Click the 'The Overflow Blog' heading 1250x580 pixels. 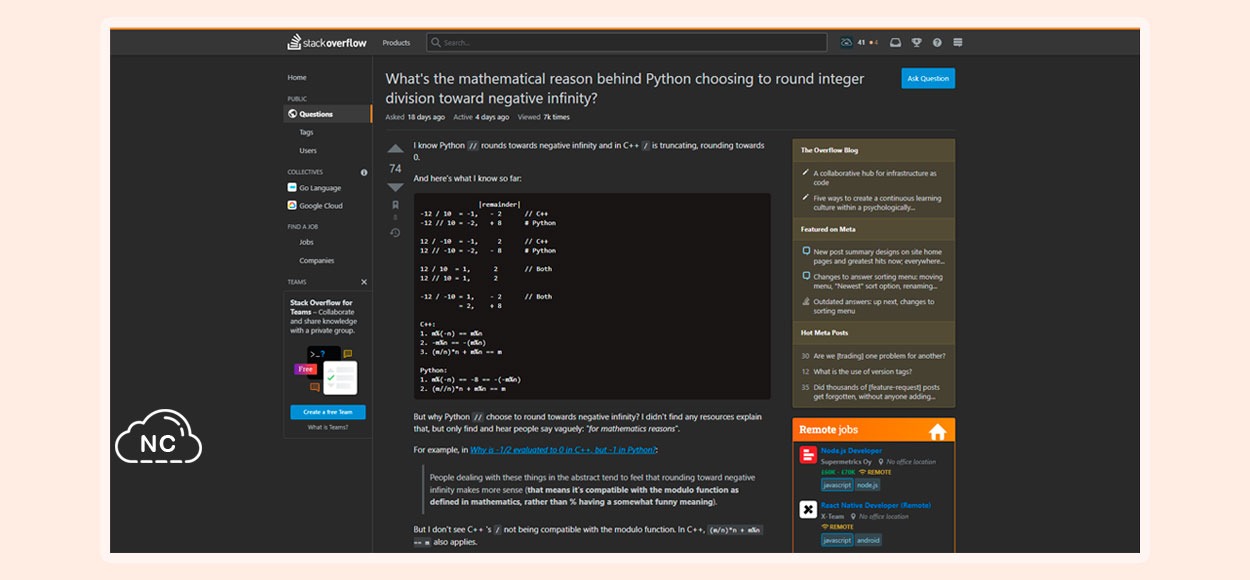(829, 151)
